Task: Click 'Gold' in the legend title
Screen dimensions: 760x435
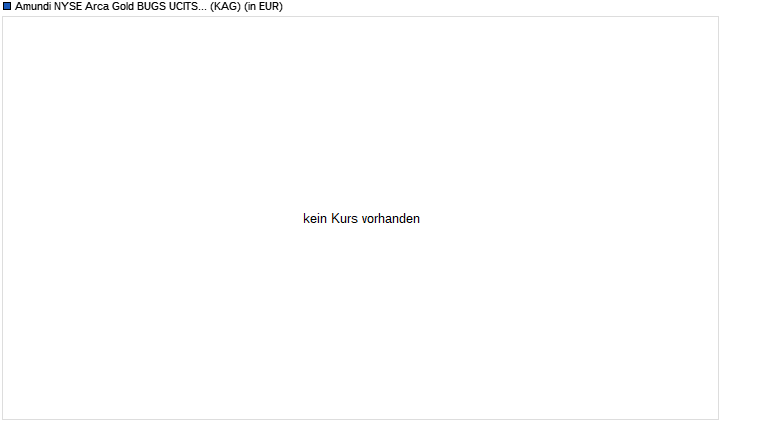Action: coord(123,6)
